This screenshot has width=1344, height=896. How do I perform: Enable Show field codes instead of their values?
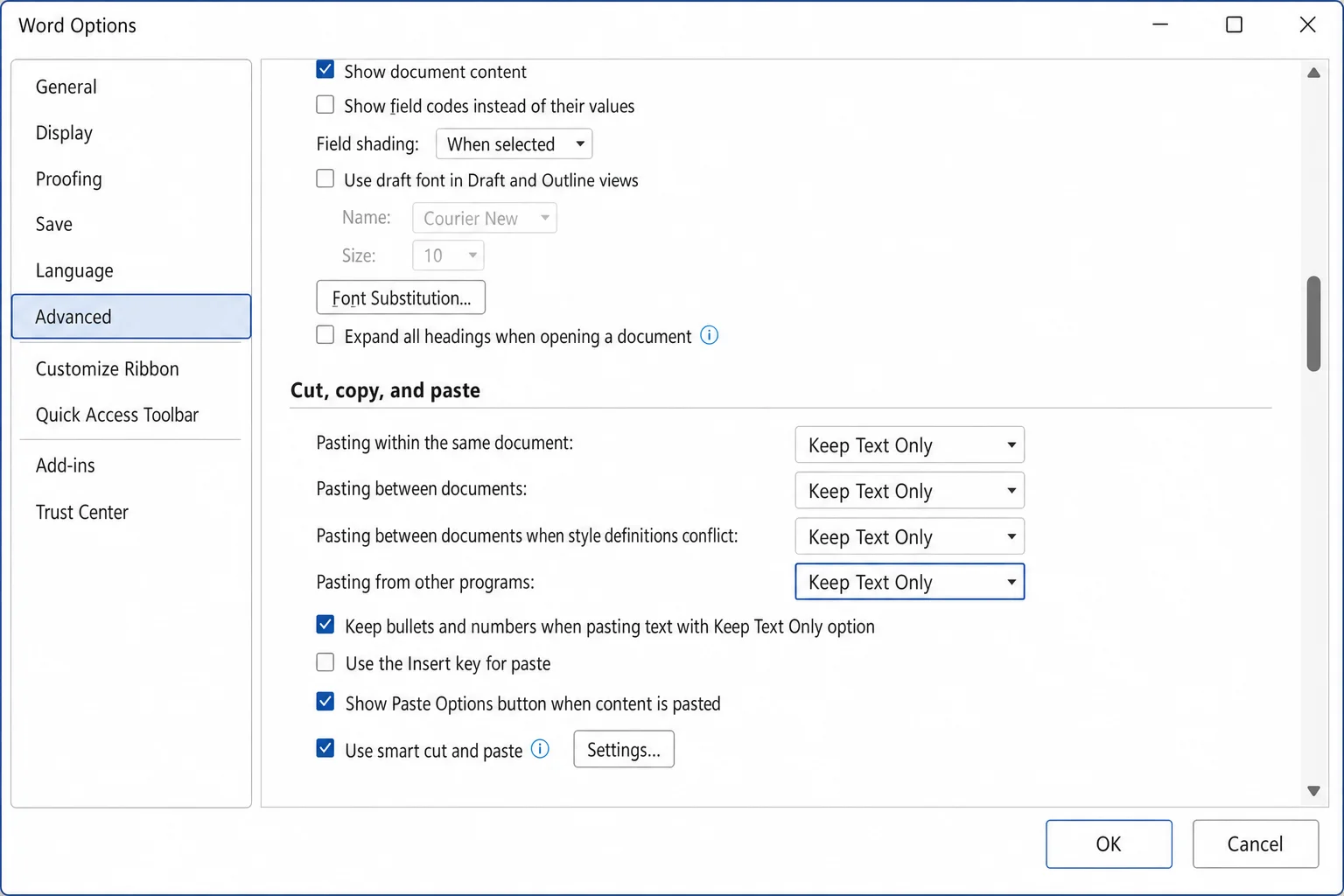click(325, 105)
